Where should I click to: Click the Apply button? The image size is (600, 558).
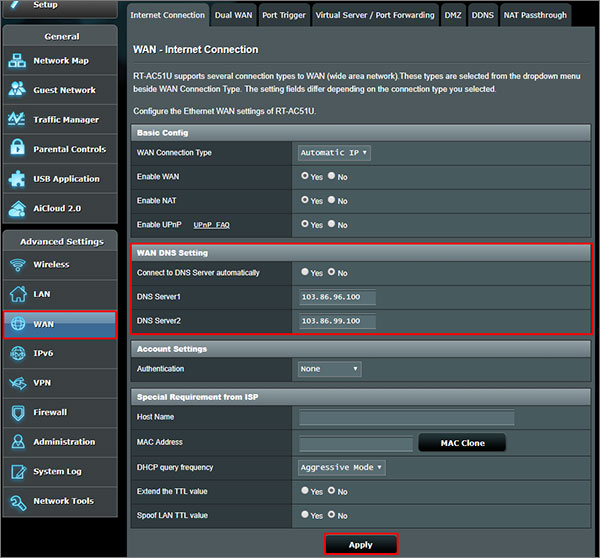(x=360, y=545)
